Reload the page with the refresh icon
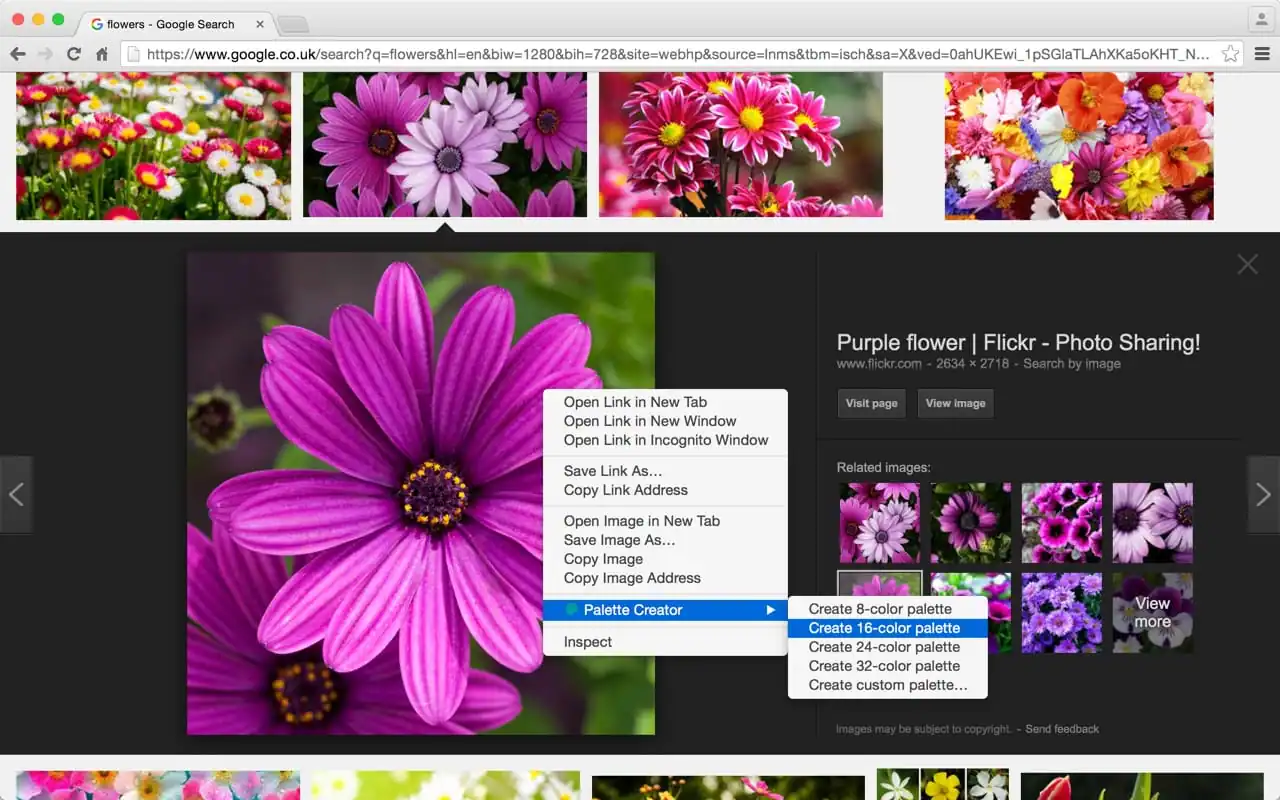Image resolution: width=1280 pixels, height=800 pixels. point(74,54)
